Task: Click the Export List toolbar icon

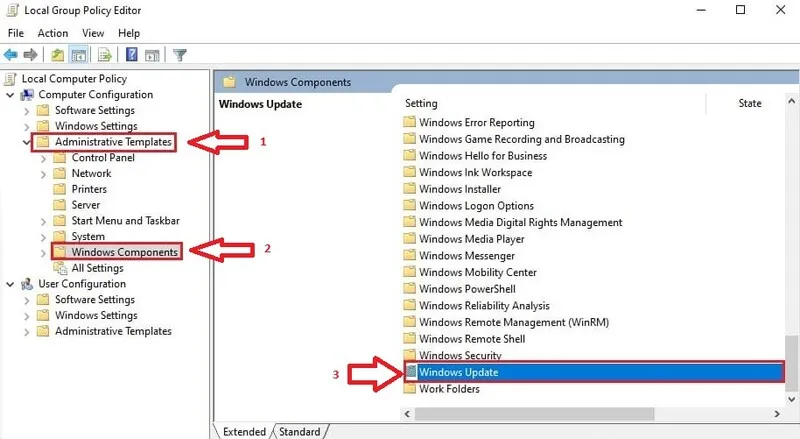Action: coord(105,55)
